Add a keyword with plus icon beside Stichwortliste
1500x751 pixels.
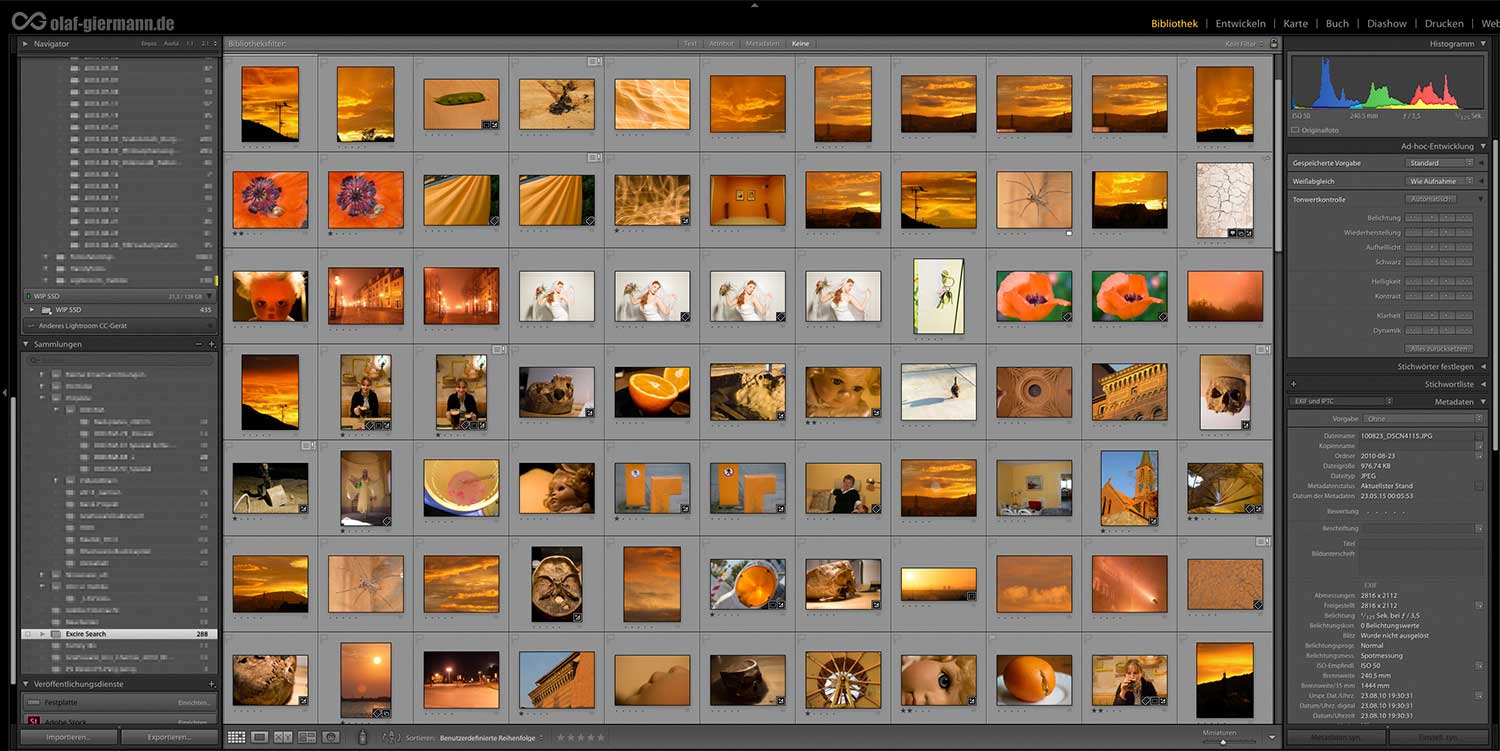pos(1294,384)
